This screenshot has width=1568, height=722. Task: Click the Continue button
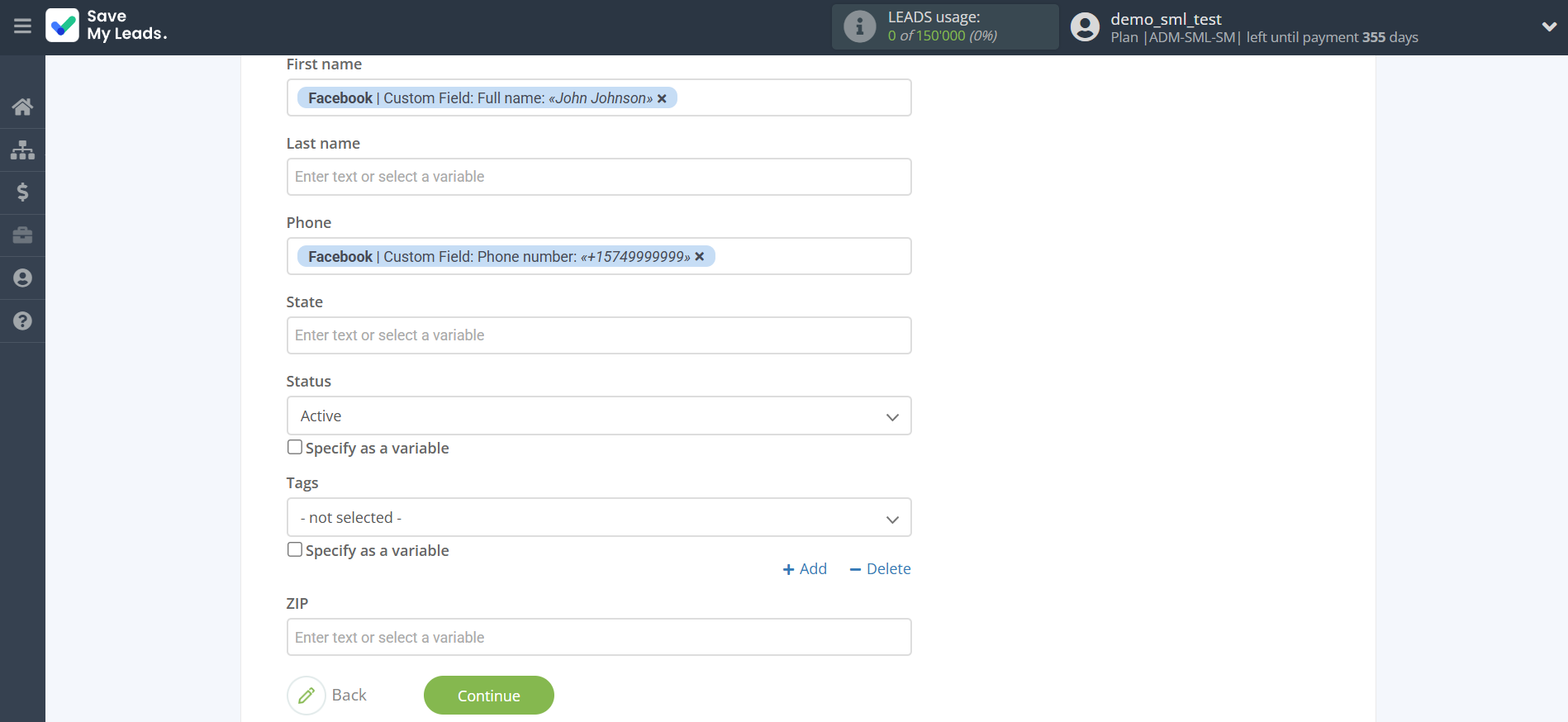488,696
